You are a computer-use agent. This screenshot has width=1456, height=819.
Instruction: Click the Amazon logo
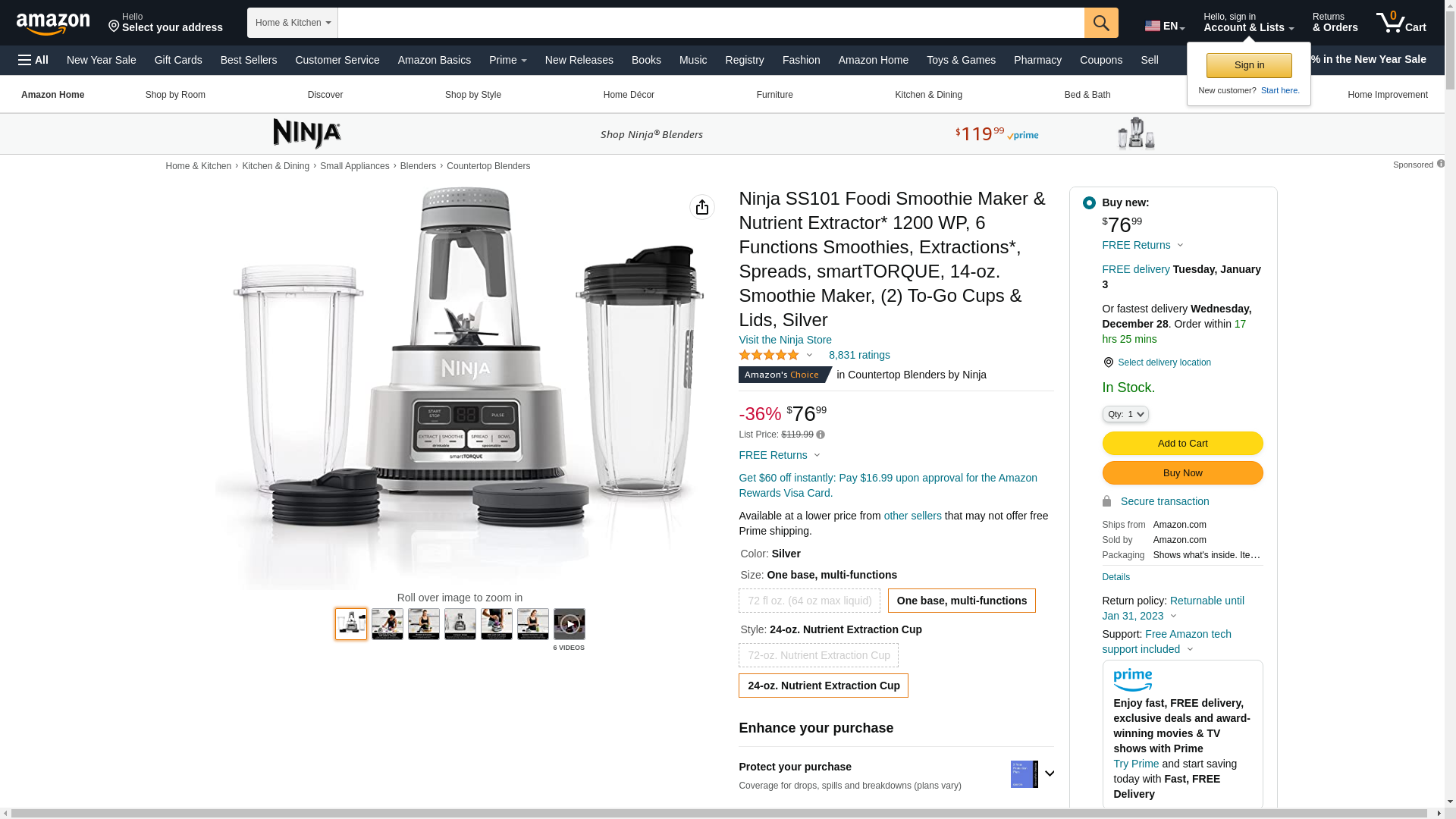click(53, 24)
